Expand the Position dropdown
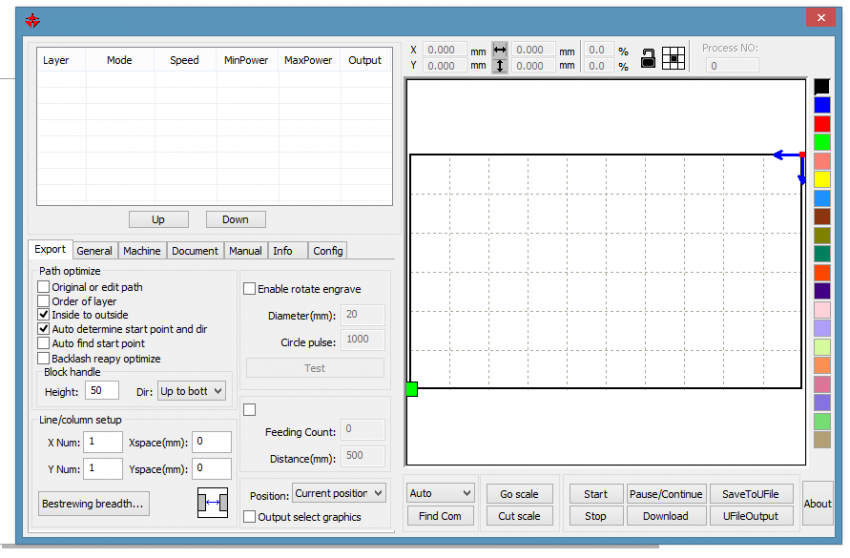Image resolution: width=850 pixels, height=558 pixels. tap(338, 493)
